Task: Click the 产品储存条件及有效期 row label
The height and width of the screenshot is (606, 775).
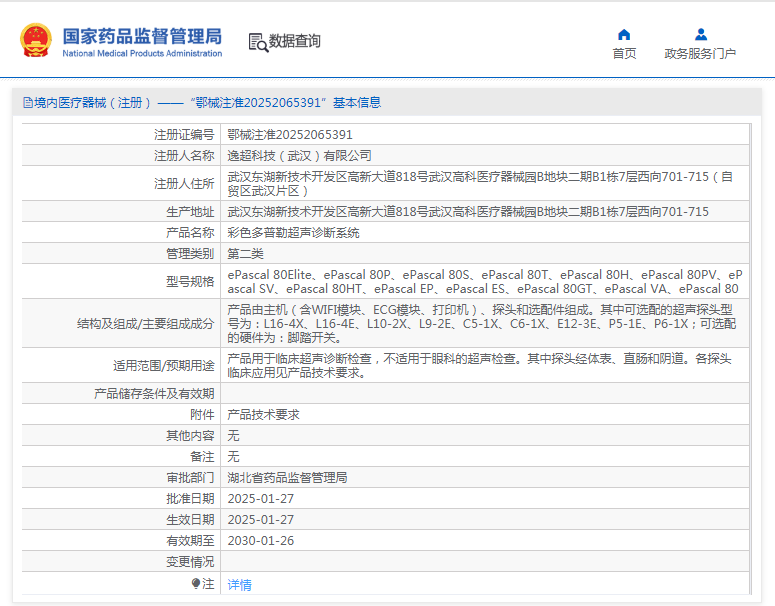Action: click(x=154, y=393)
